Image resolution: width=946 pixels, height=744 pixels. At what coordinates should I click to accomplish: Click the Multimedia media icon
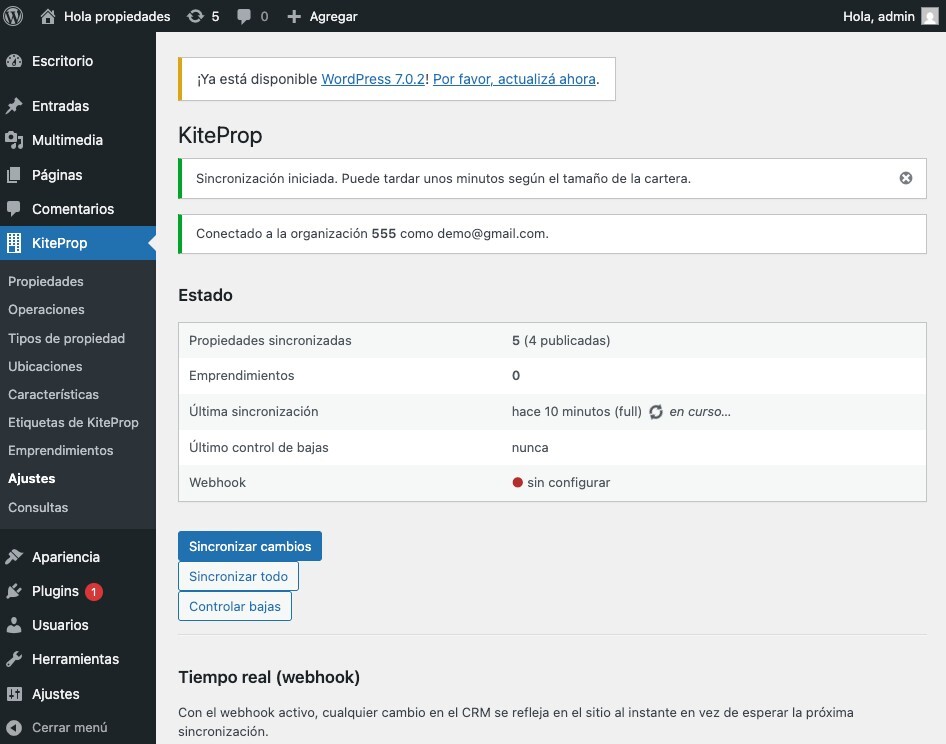click(x=14, y=140)
